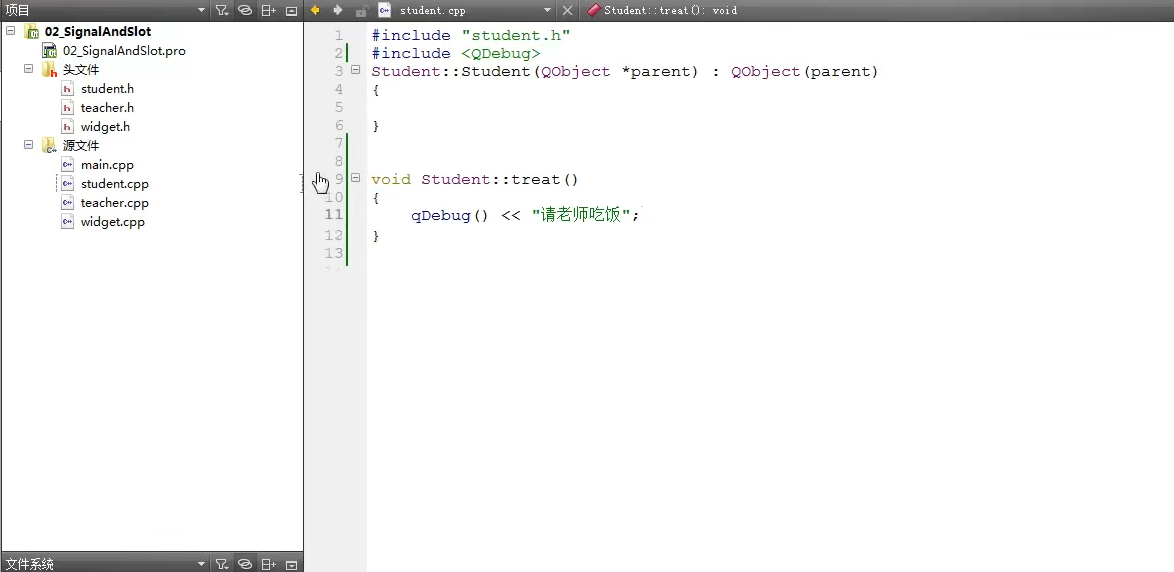Toggle the file write-lock icon
This screenshot has height=572, width=1174.
pyautogui.click(x=361, y=10)
